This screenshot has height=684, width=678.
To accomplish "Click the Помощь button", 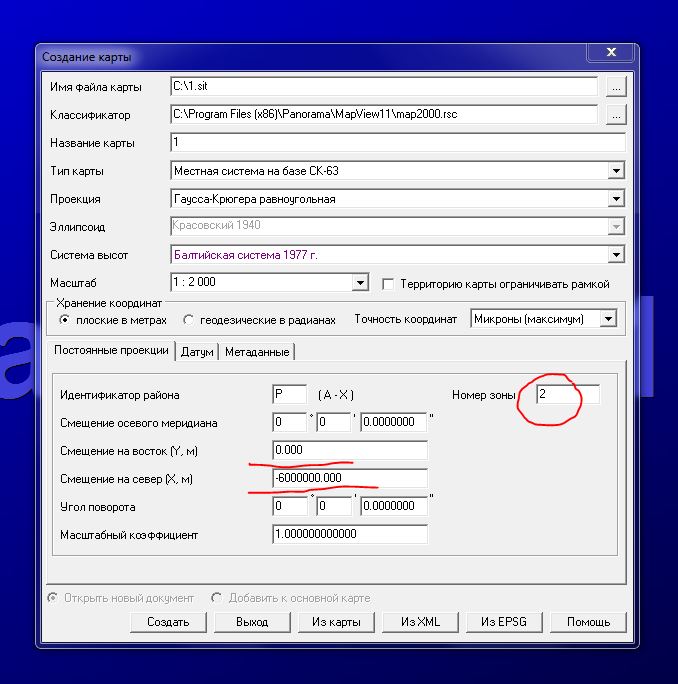I will click(588, 622).
